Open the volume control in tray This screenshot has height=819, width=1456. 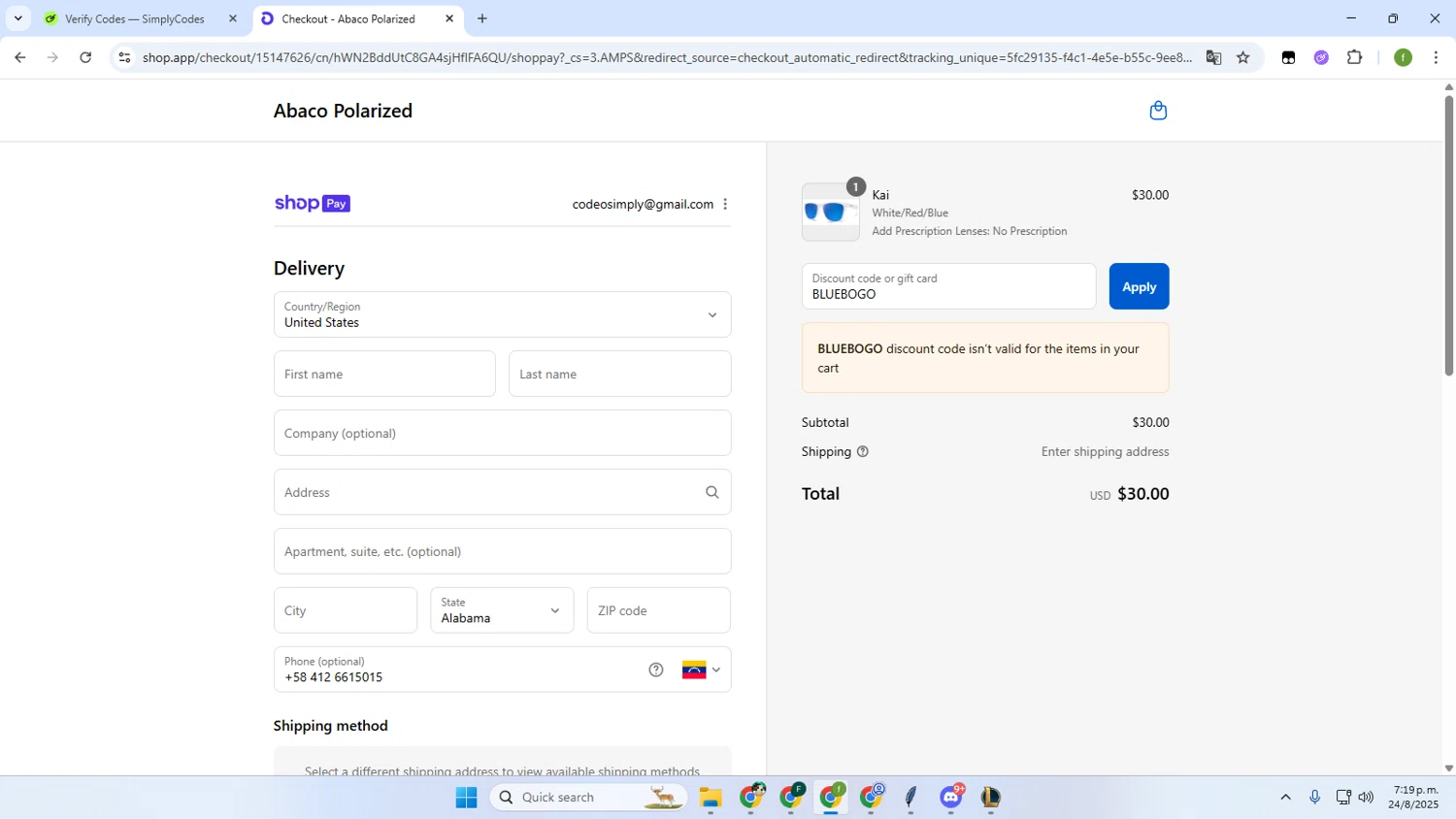pos(1367,798)
